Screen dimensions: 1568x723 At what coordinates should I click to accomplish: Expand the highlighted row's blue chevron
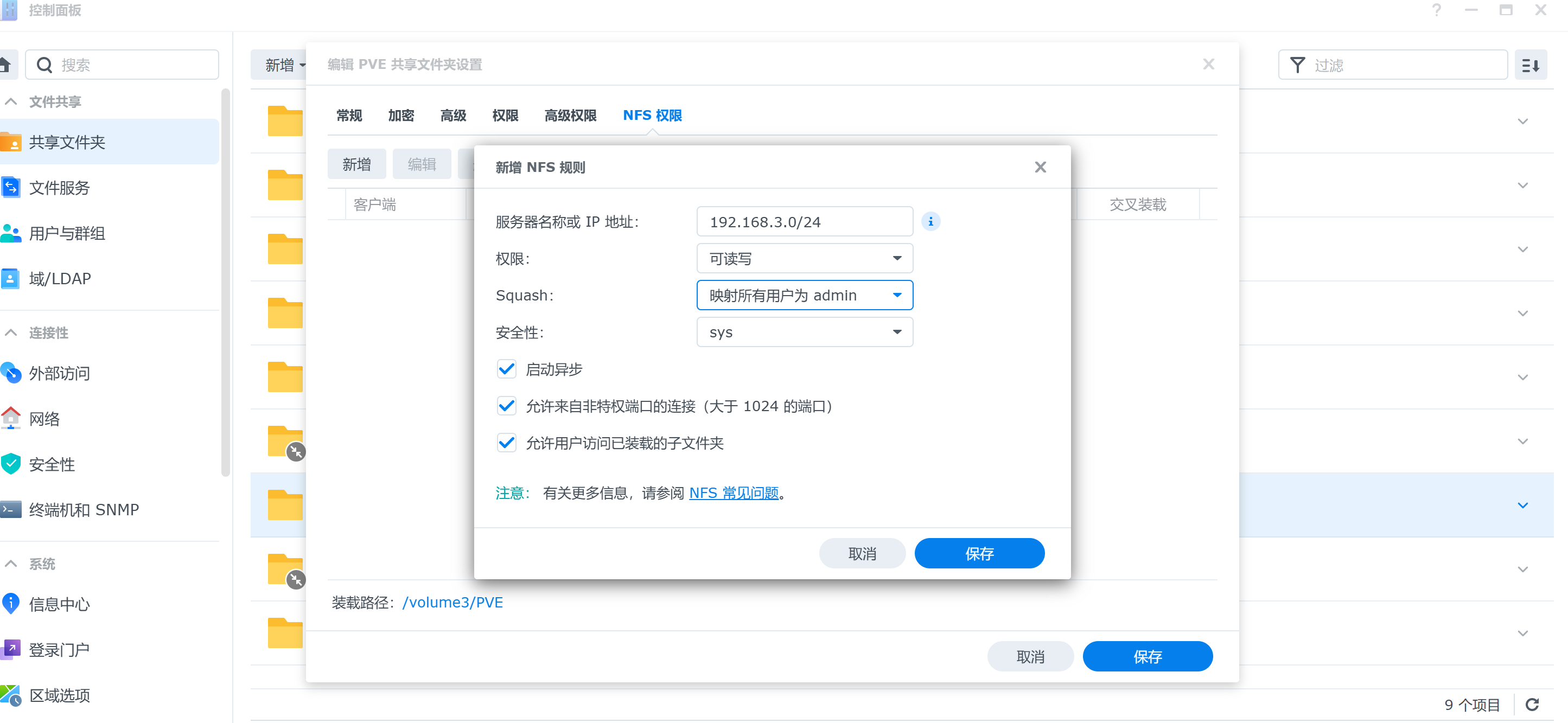coord(1522,505)
